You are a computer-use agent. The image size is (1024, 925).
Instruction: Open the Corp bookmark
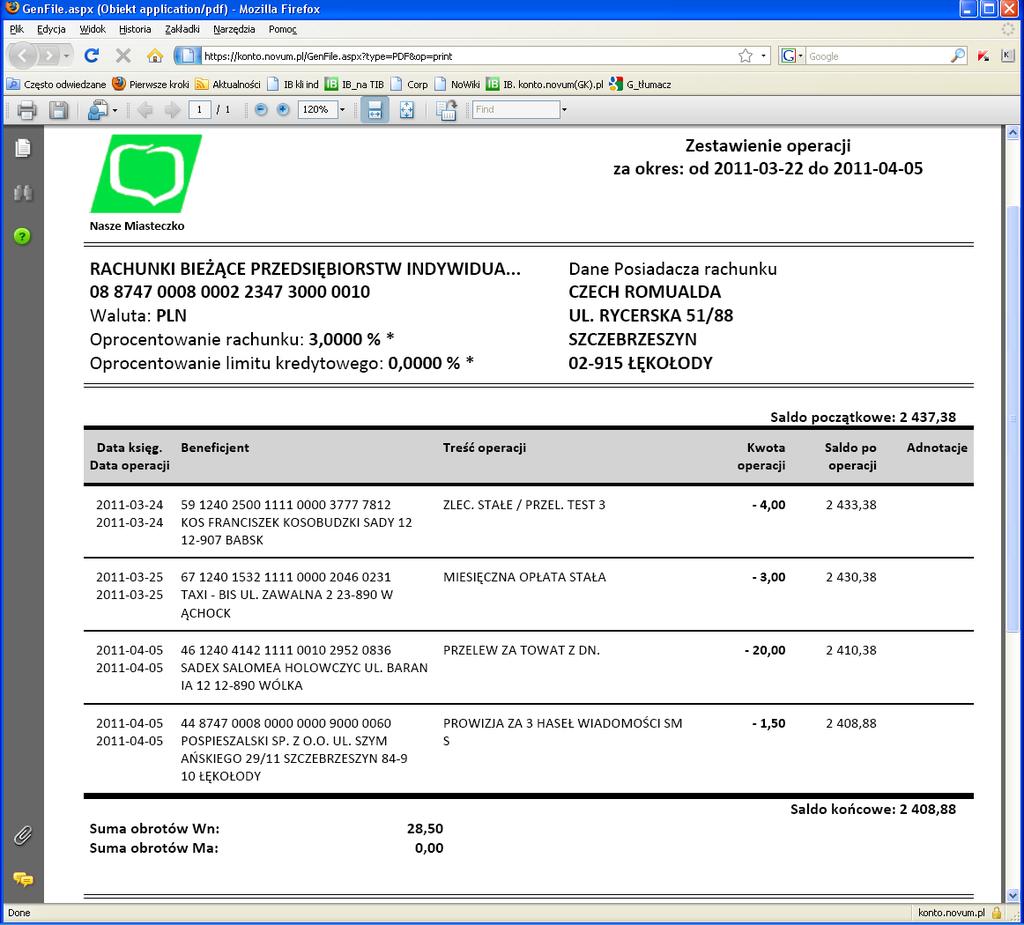[x=409, y=84]
